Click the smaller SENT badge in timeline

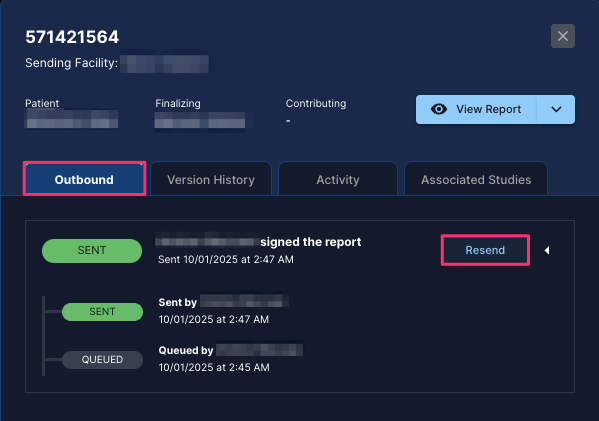(102, 312)
